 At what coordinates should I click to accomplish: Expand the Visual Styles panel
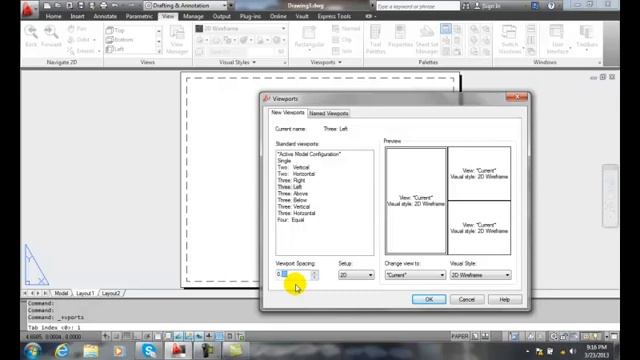point(237,62)
